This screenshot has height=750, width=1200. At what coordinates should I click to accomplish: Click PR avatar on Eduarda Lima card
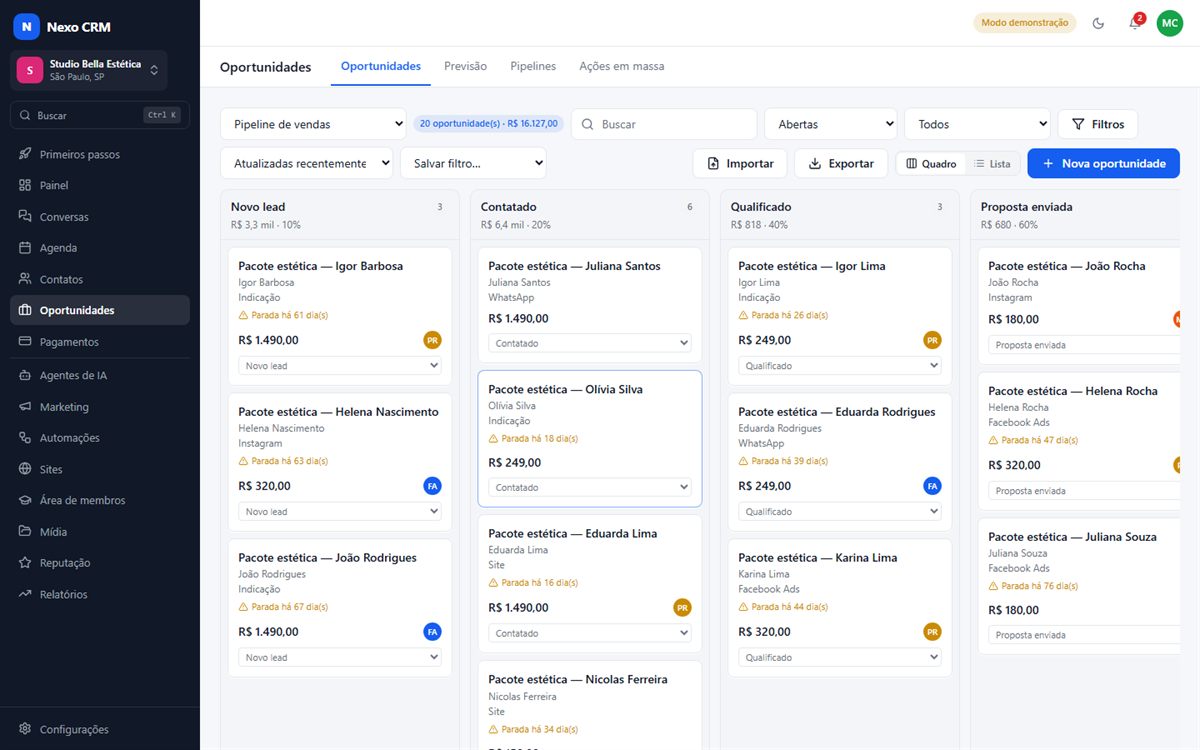[682, 607]
